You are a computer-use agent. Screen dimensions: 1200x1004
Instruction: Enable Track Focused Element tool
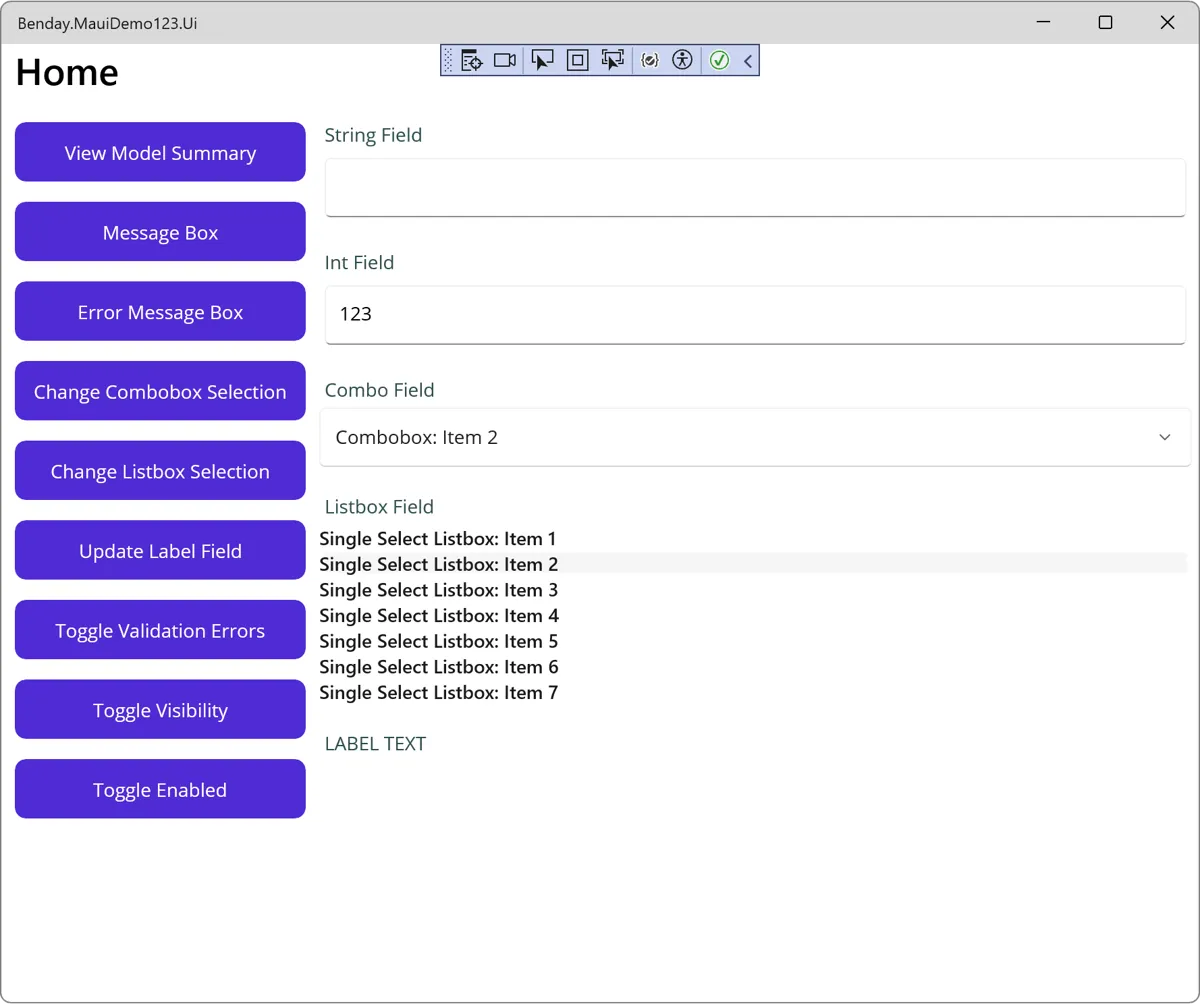[612, 61]
